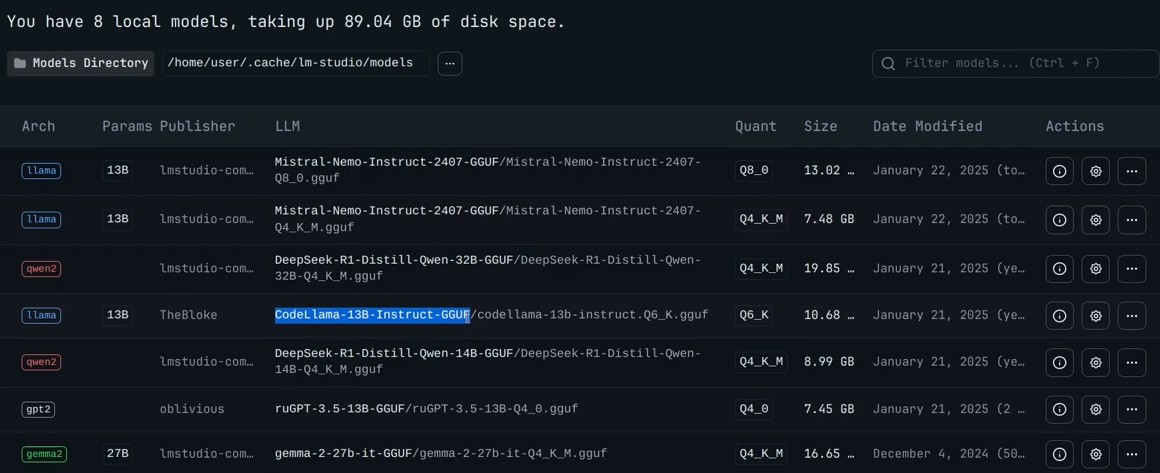Viewport: 1160px width, 473px height.
Task: Open more actions for Mistral-Nemo Q8_0 model
Action: point(1131,171)
